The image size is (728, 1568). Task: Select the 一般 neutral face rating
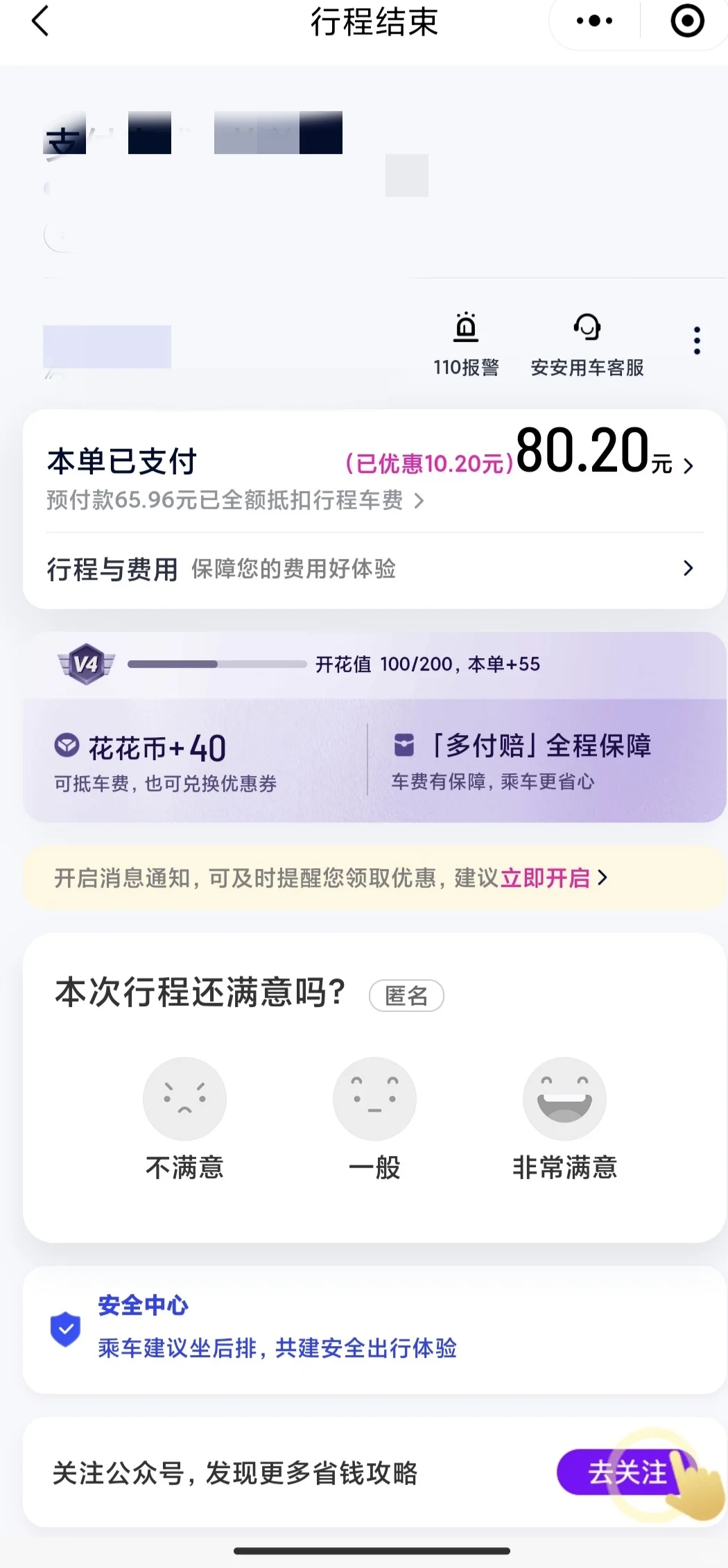[x=374, y=1099]
